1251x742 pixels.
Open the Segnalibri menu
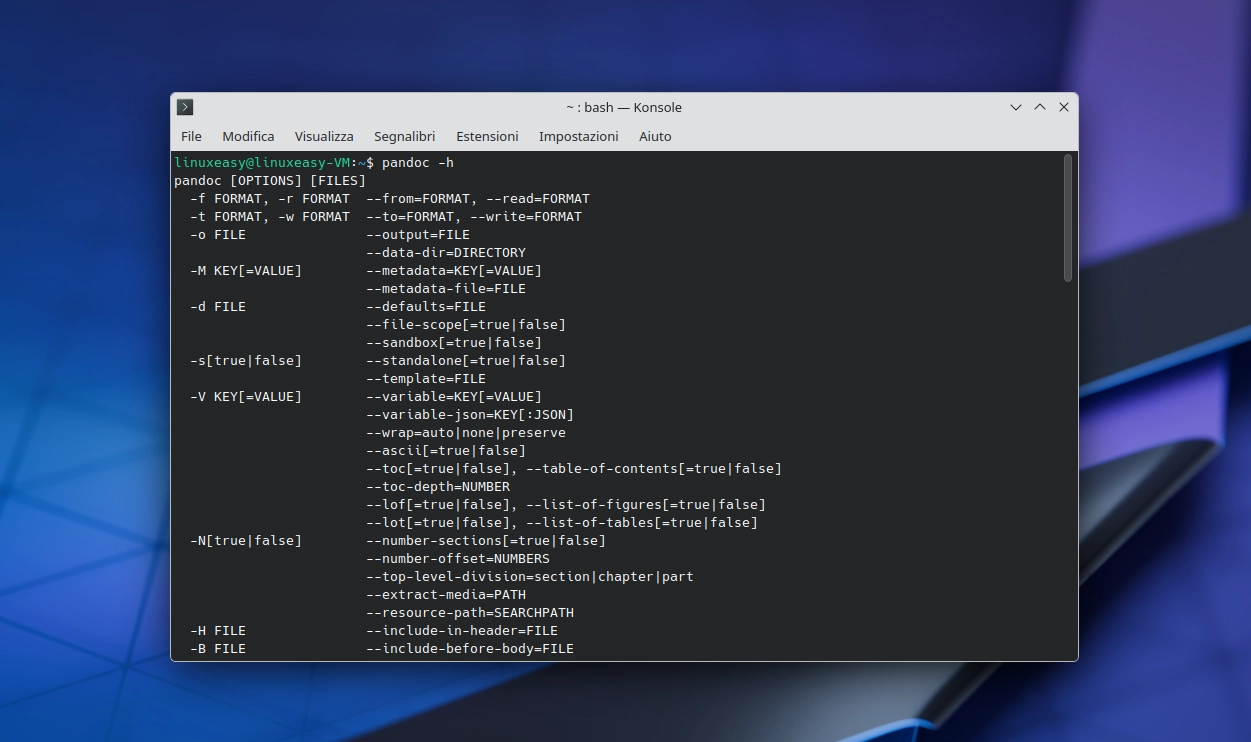tap(405, 136)
